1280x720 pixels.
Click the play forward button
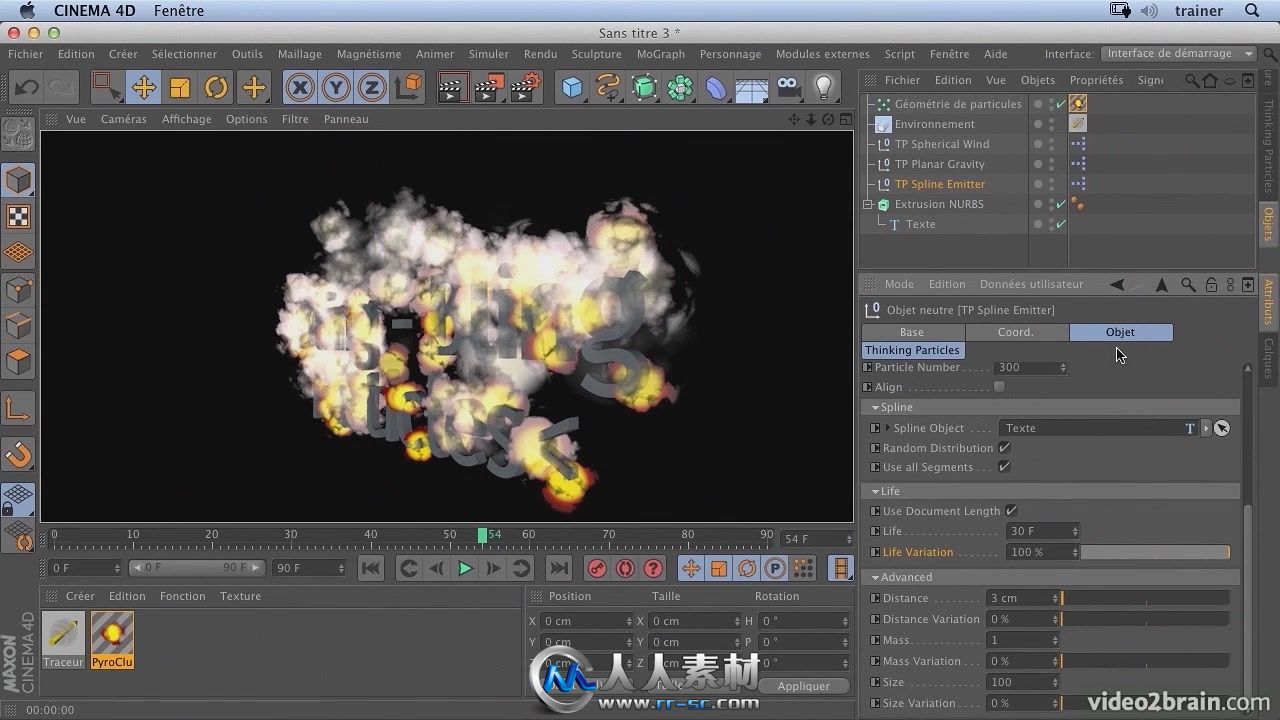tap(465, 568)
